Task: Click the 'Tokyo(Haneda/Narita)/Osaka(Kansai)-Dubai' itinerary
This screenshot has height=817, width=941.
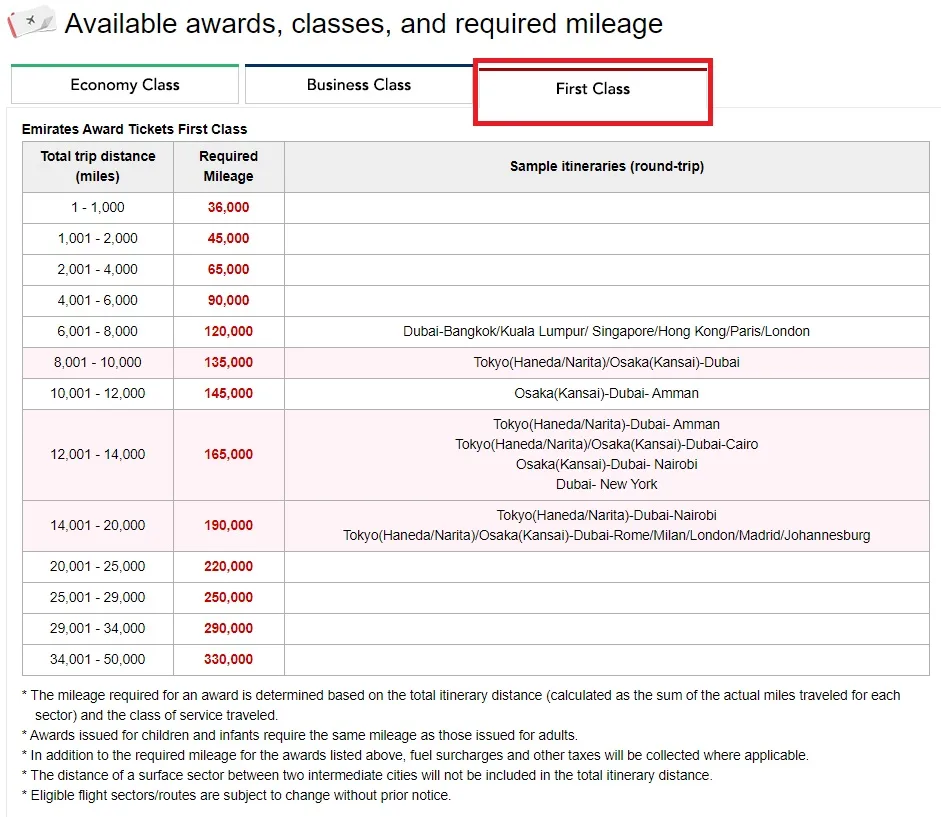Action: click(x=606, y=363)
